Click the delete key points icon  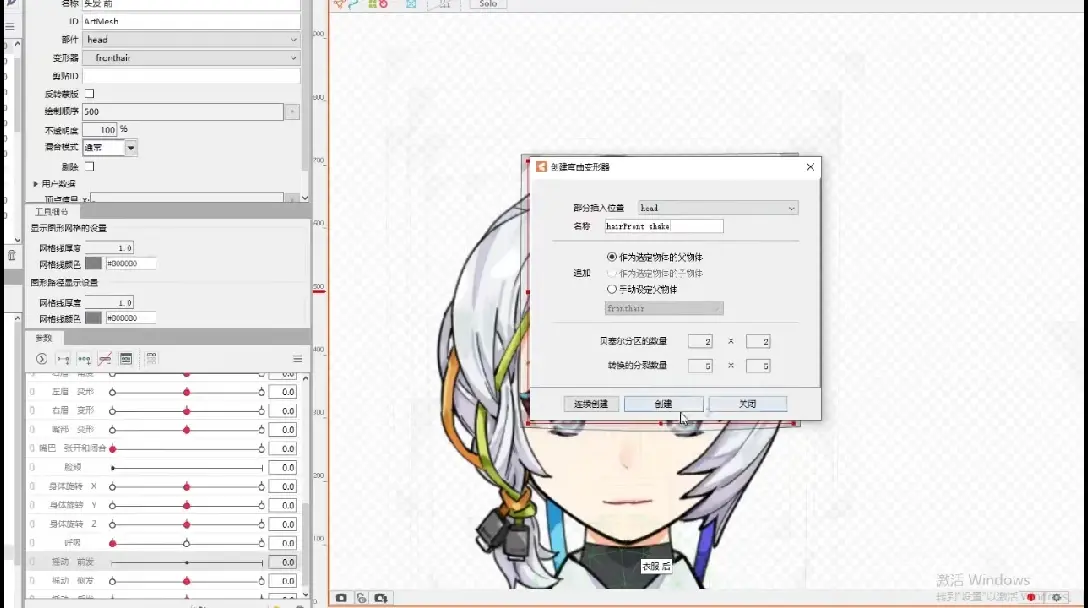(105, 359)
